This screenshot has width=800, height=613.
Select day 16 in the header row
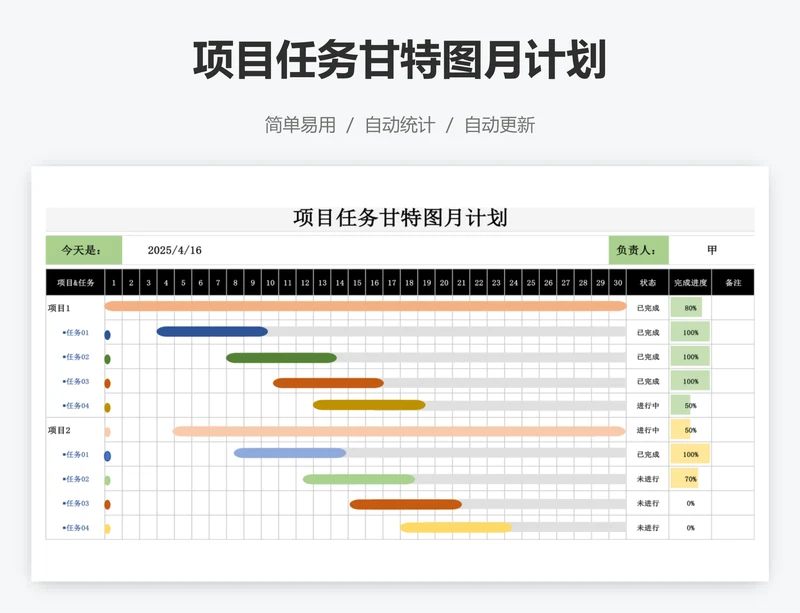pyautogui.click(x=374, y=282)
